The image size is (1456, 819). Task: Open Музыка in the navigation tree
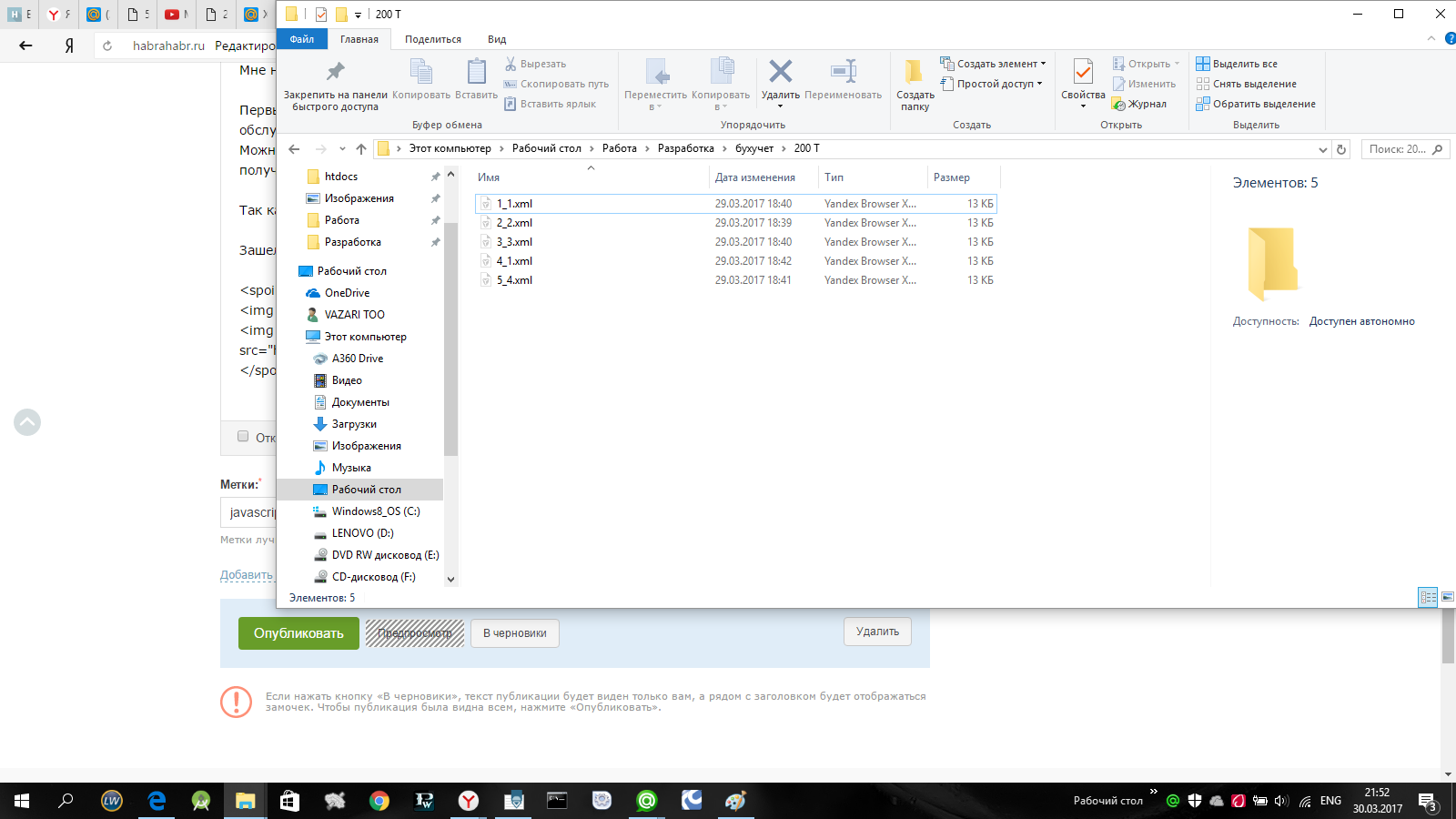pyautogui.click(x=351, y=468)
